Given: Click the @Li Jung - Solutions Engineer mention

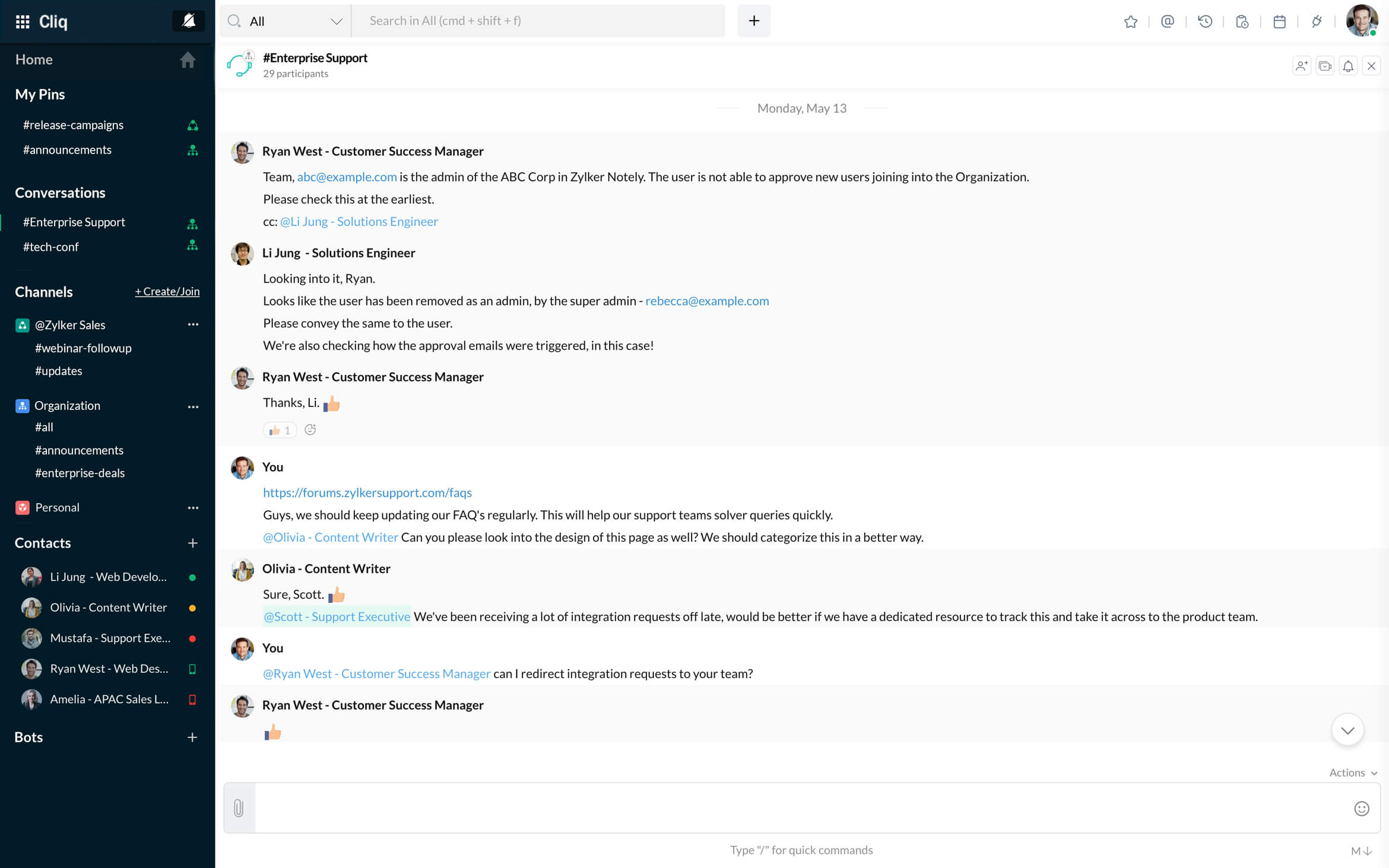Looking at the screenshot, I should [359, 222].
